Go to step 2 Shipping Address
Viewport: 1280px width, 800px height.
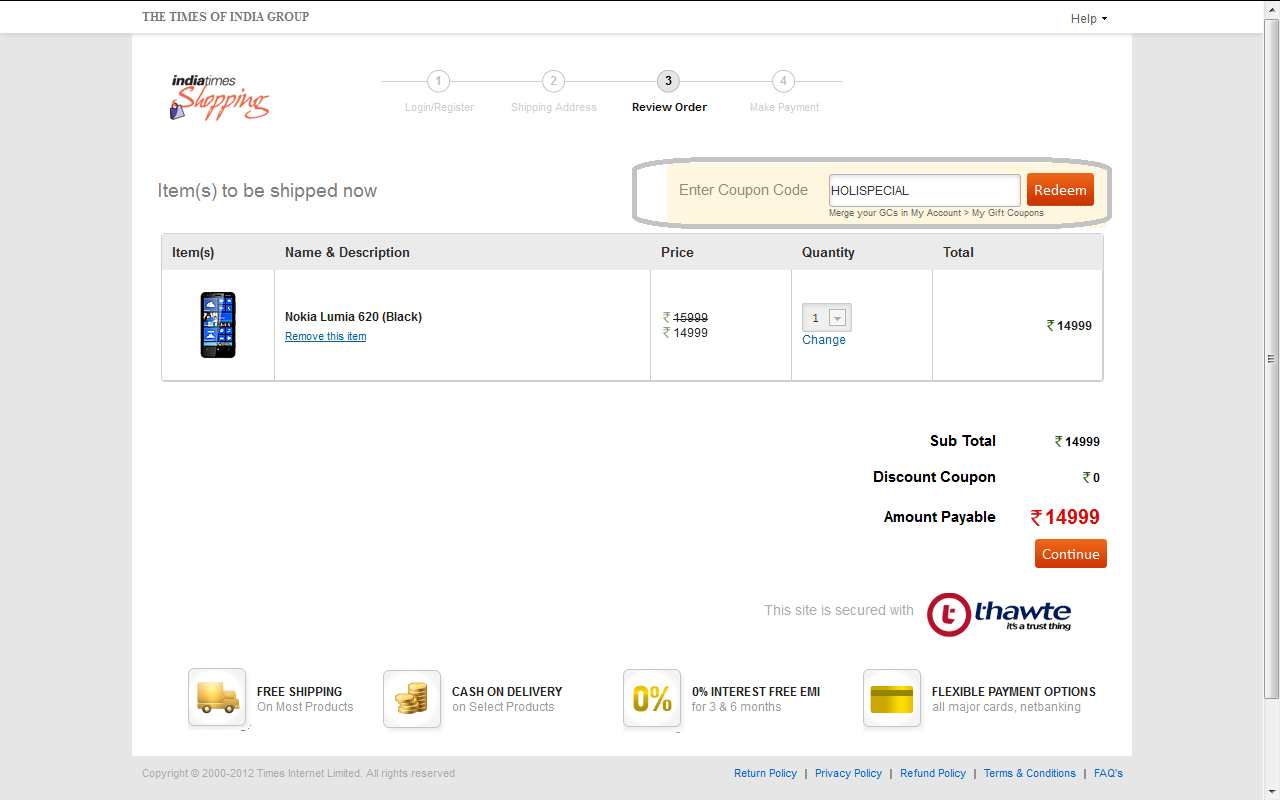point(554,81)
